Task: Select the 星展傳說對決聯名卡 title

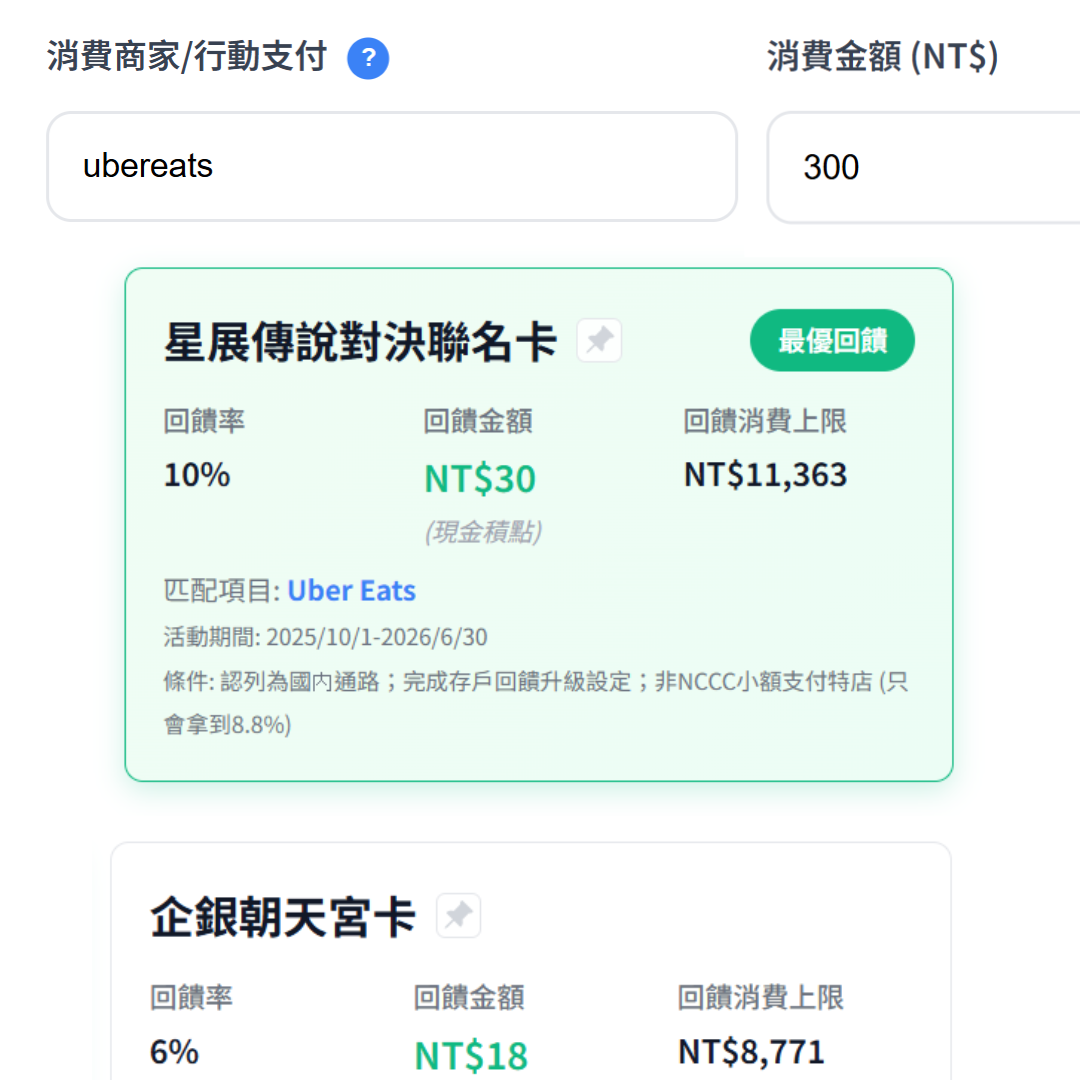Action: (x=360, y=340)
